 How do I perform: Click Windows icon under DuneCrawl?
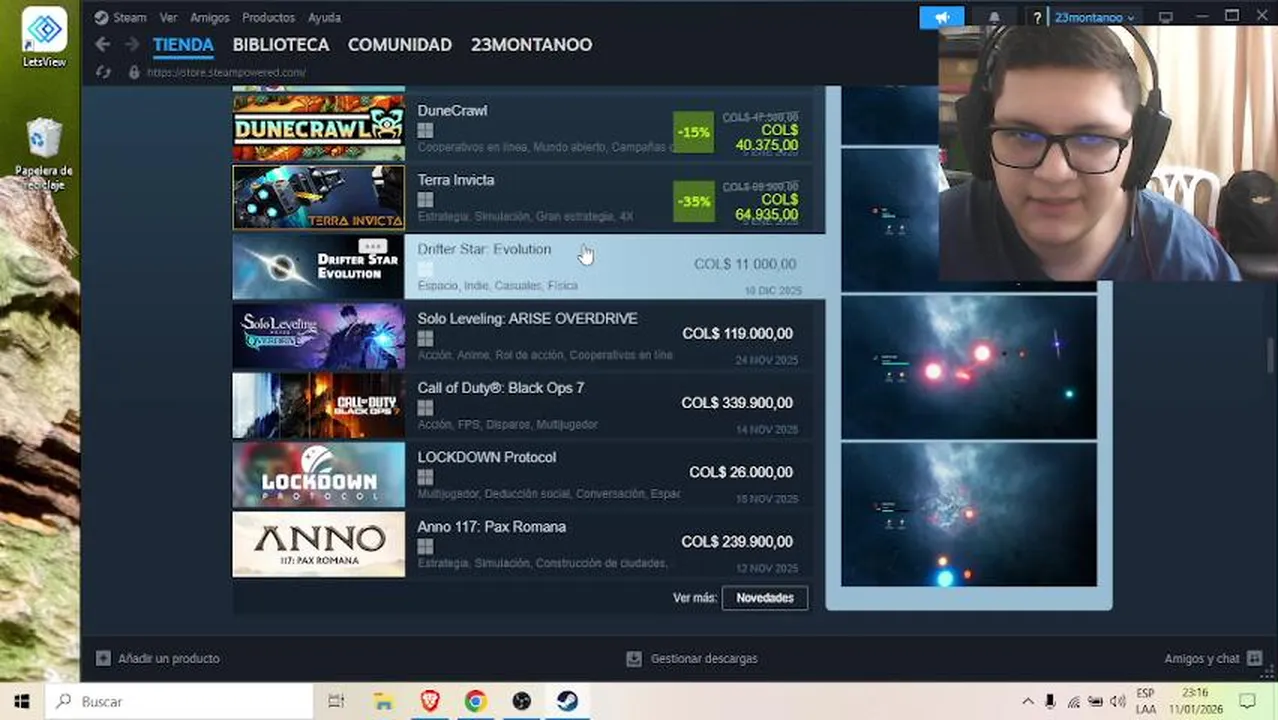pyautogui.click(x=425, y=131)
